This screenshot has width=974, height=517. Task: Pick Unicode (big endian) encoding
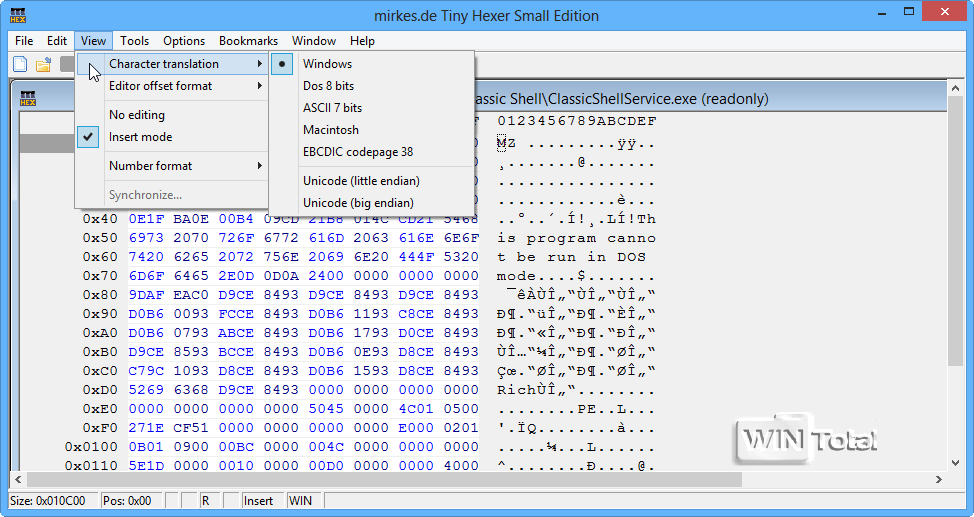(358, 203)
